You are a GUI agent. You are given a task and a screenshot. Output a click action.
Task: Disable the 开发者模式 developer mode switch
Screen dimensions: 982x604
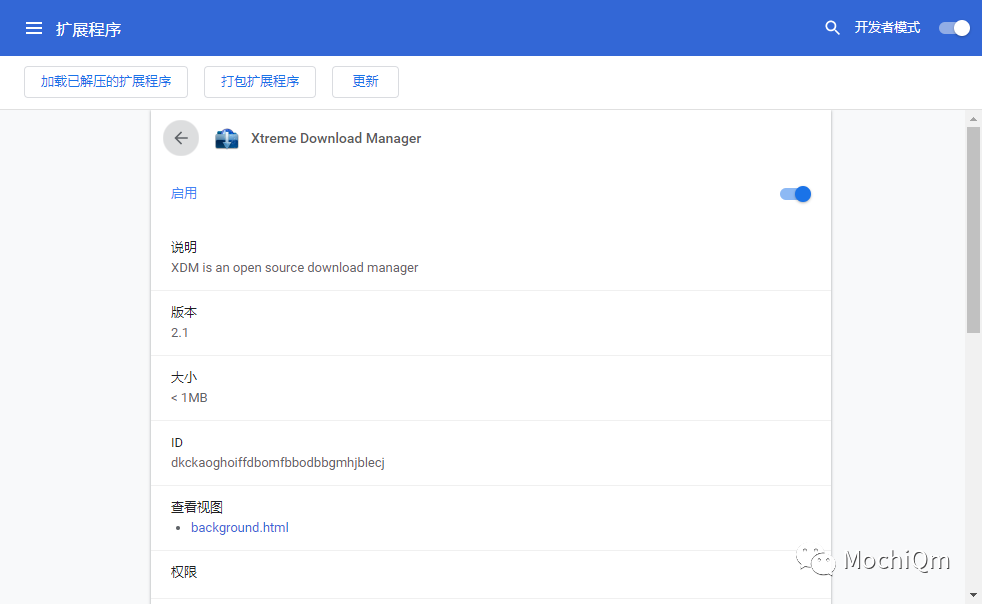954,28
